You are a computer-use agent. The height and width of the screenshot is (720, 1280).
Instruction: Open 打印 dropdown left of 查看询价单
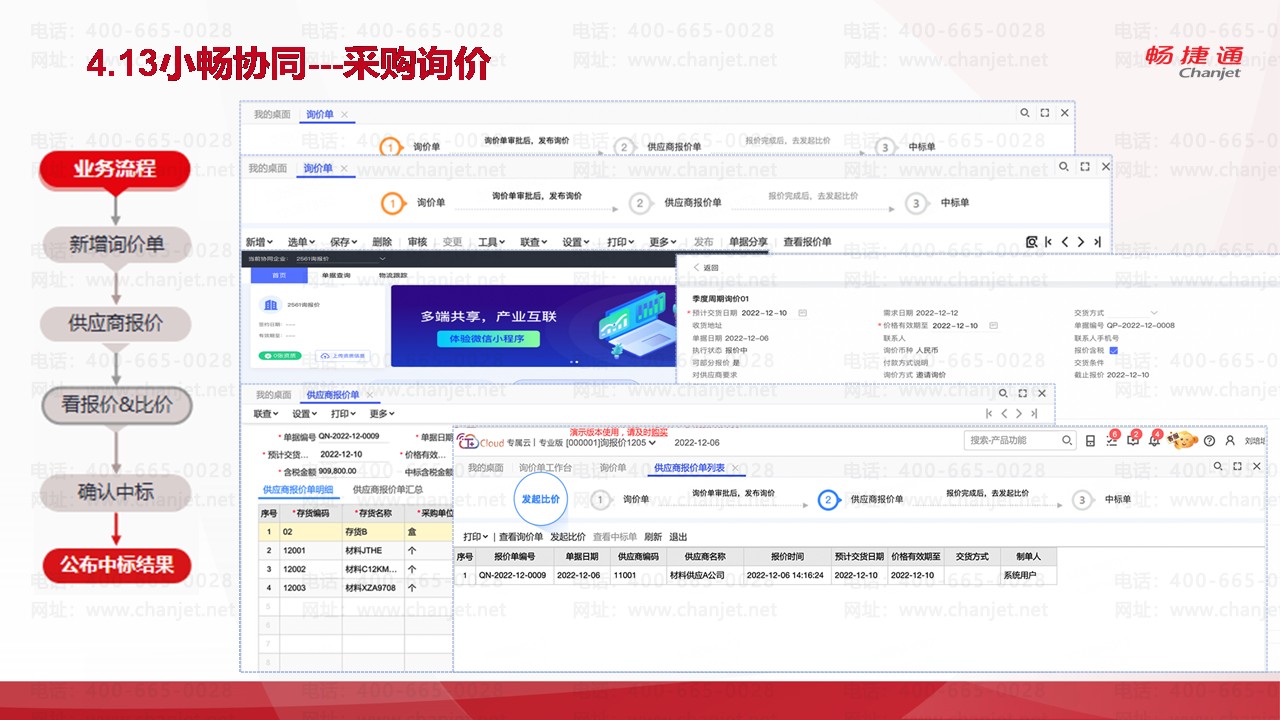tap(476, 537)
